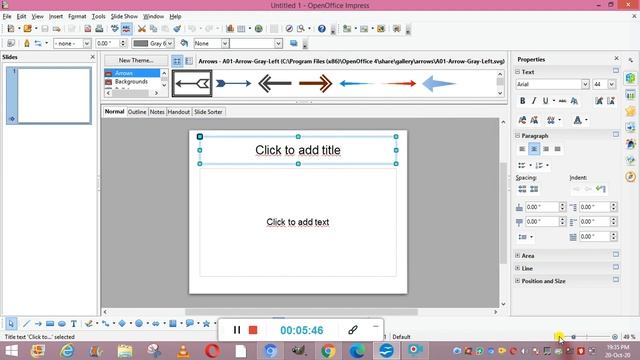Select the Rectangle tool in drawing toolbar

[x=50, y=324]
